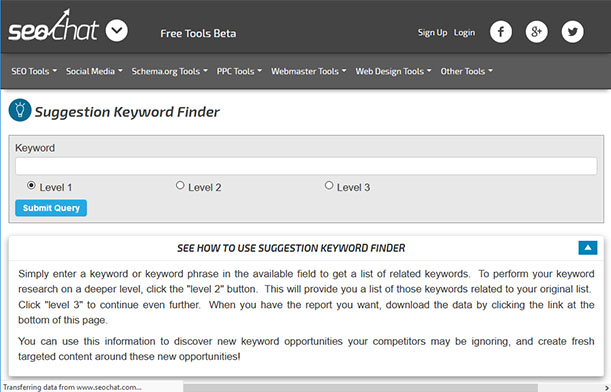Click the Submit Query button
This screenshot has width=611, height=392.
point(51,208)
